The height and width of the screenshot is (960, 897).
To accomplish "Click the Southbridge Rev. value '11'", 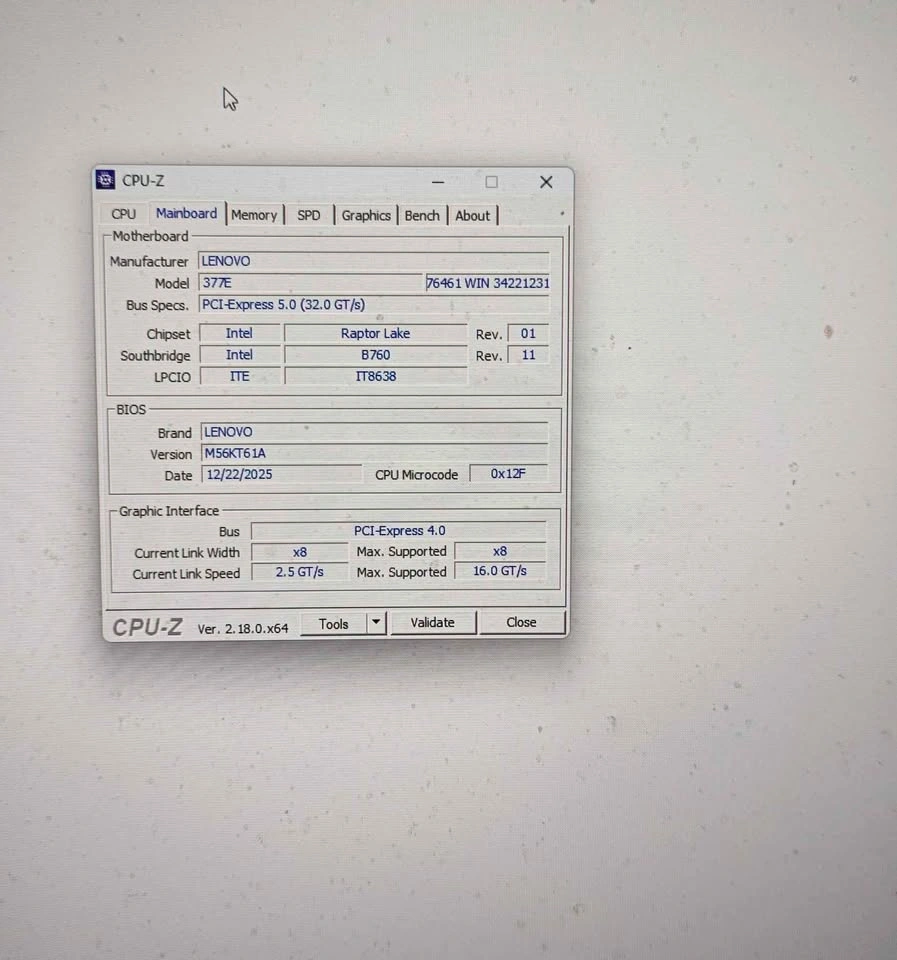I will 528,354.
